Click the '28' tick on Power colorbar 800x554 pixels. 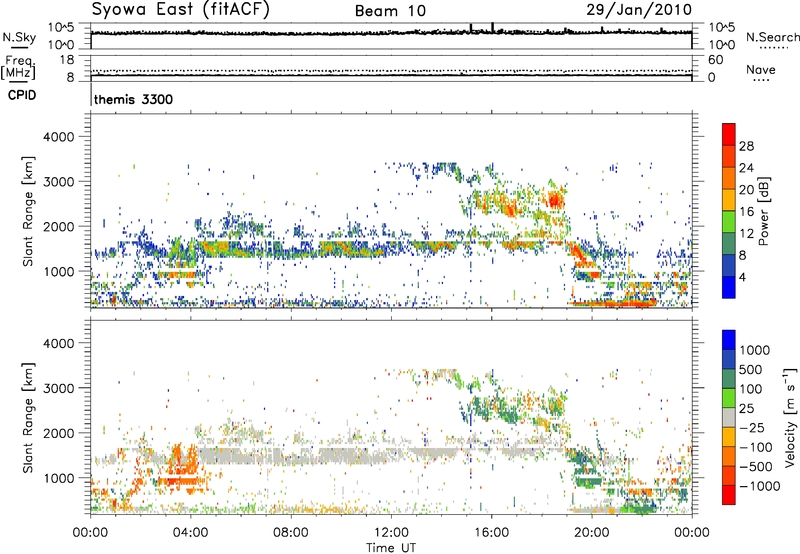(746, 146)
